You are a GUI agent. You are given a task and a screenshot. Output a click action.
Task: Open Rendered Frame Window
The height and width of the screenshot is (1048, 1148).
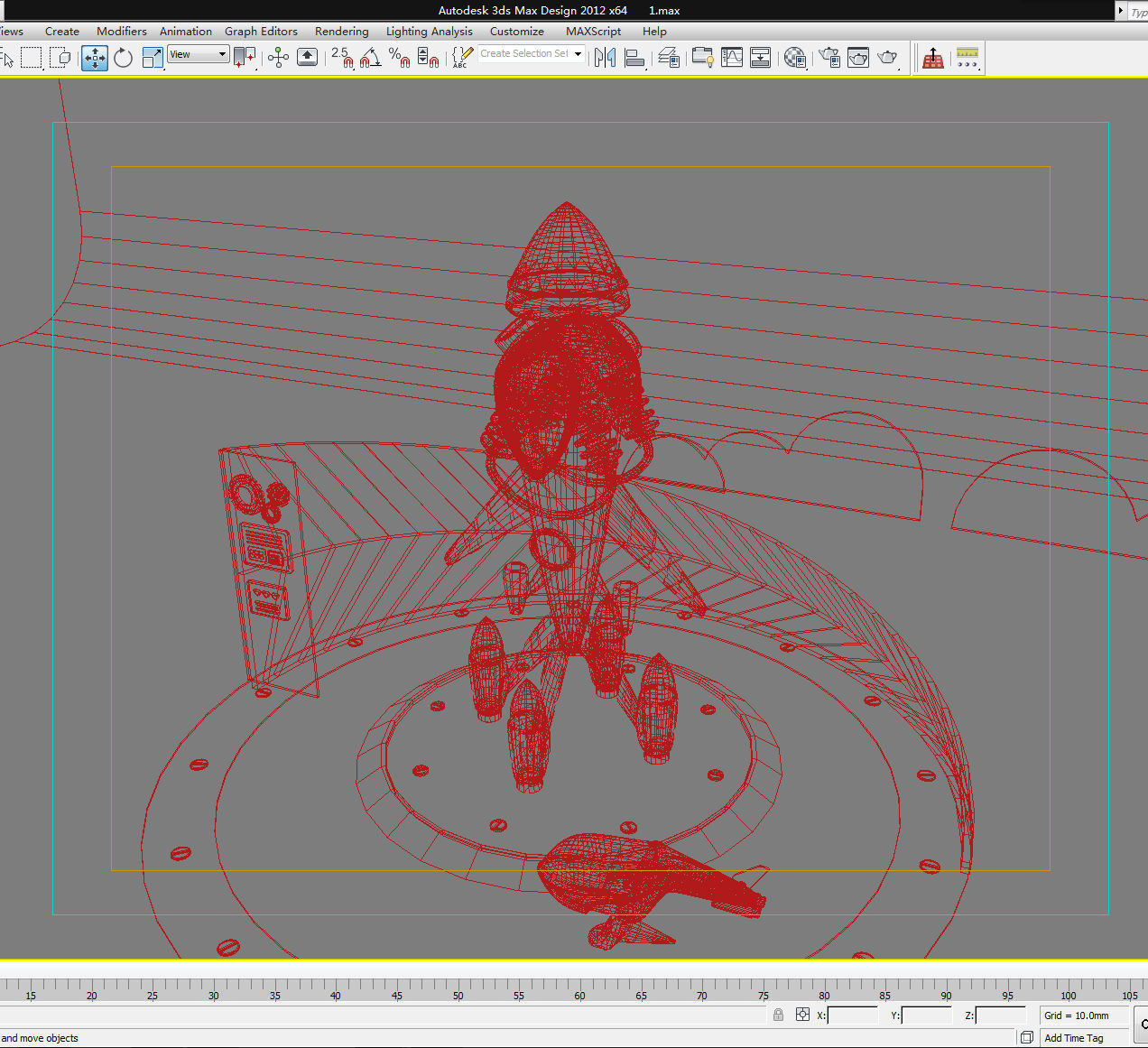tap(858, 58)
